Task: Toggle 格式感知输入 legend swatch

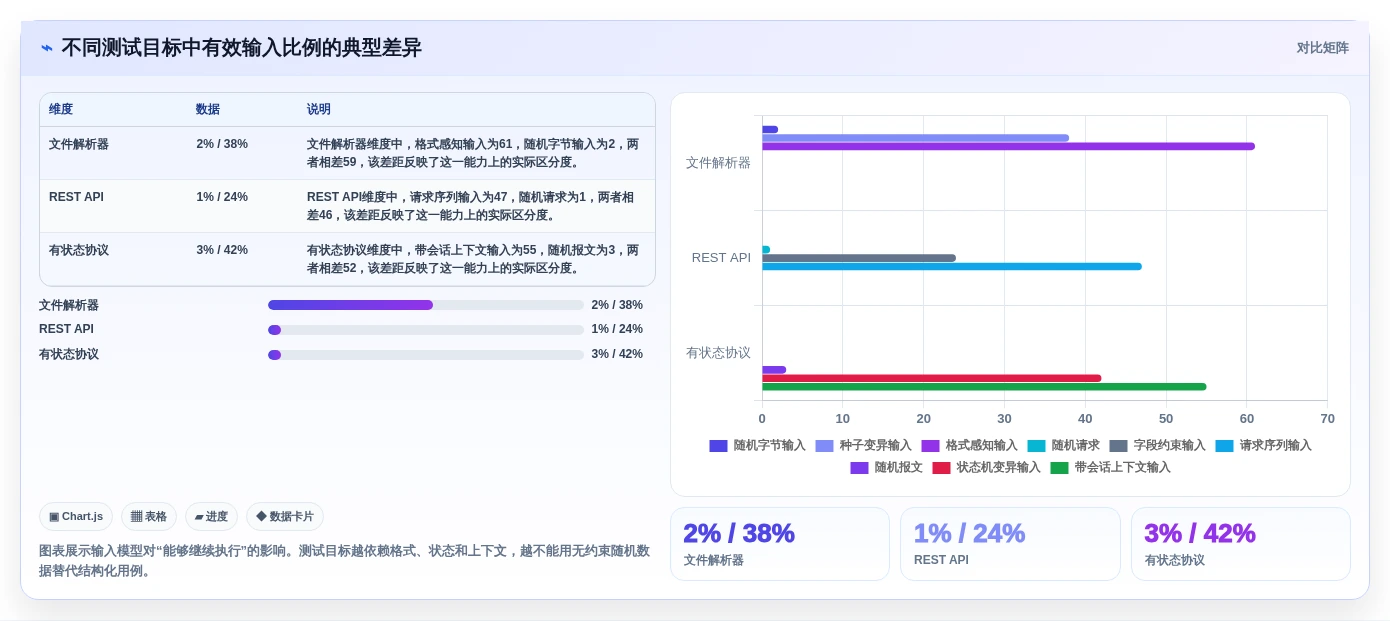Action: (x=930, y=446)
